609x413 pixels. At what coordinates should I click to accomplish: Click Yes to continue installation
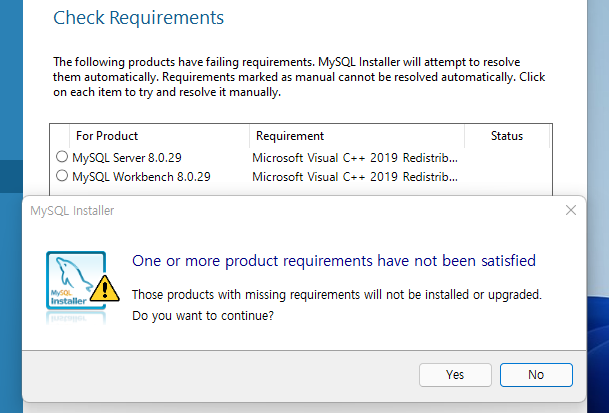click(455, 375)
